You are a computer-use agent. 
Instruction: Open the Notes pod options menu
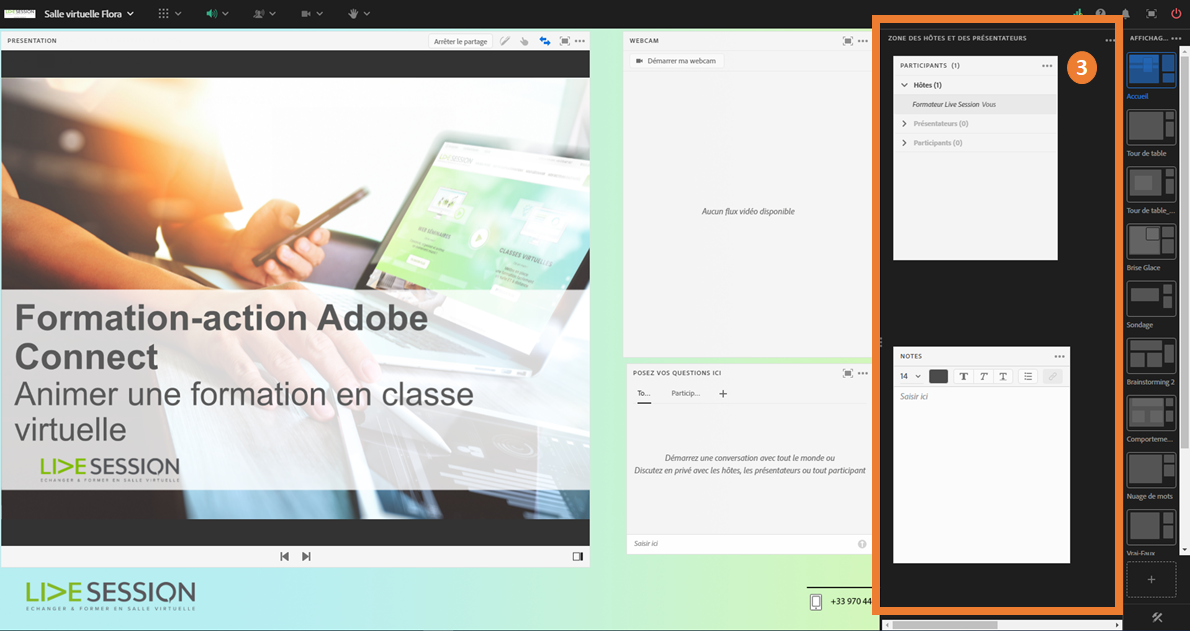(1059, 356)
